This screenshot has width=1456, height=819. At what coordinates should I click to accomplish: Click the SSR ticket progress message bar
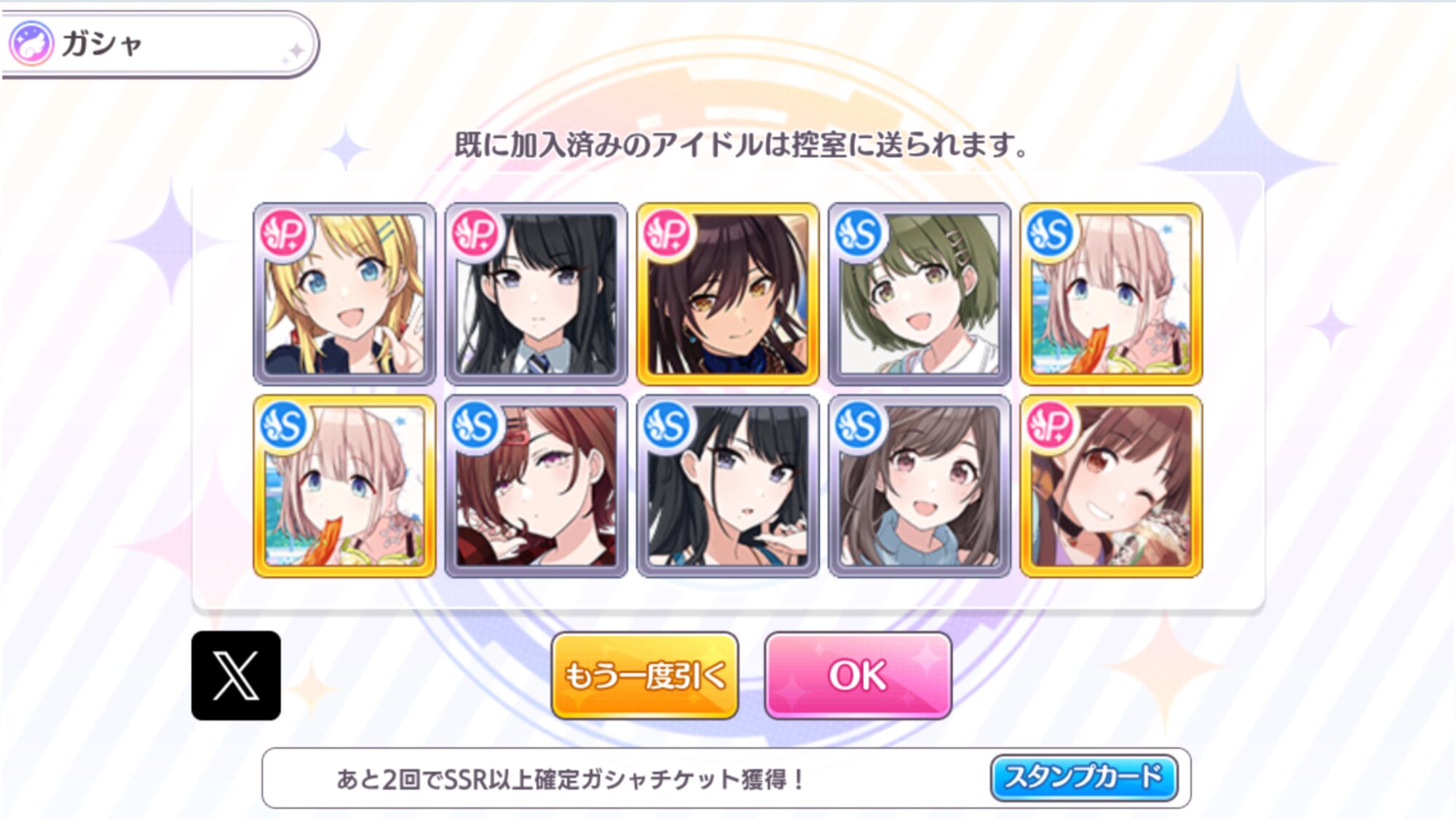(727, 778)
